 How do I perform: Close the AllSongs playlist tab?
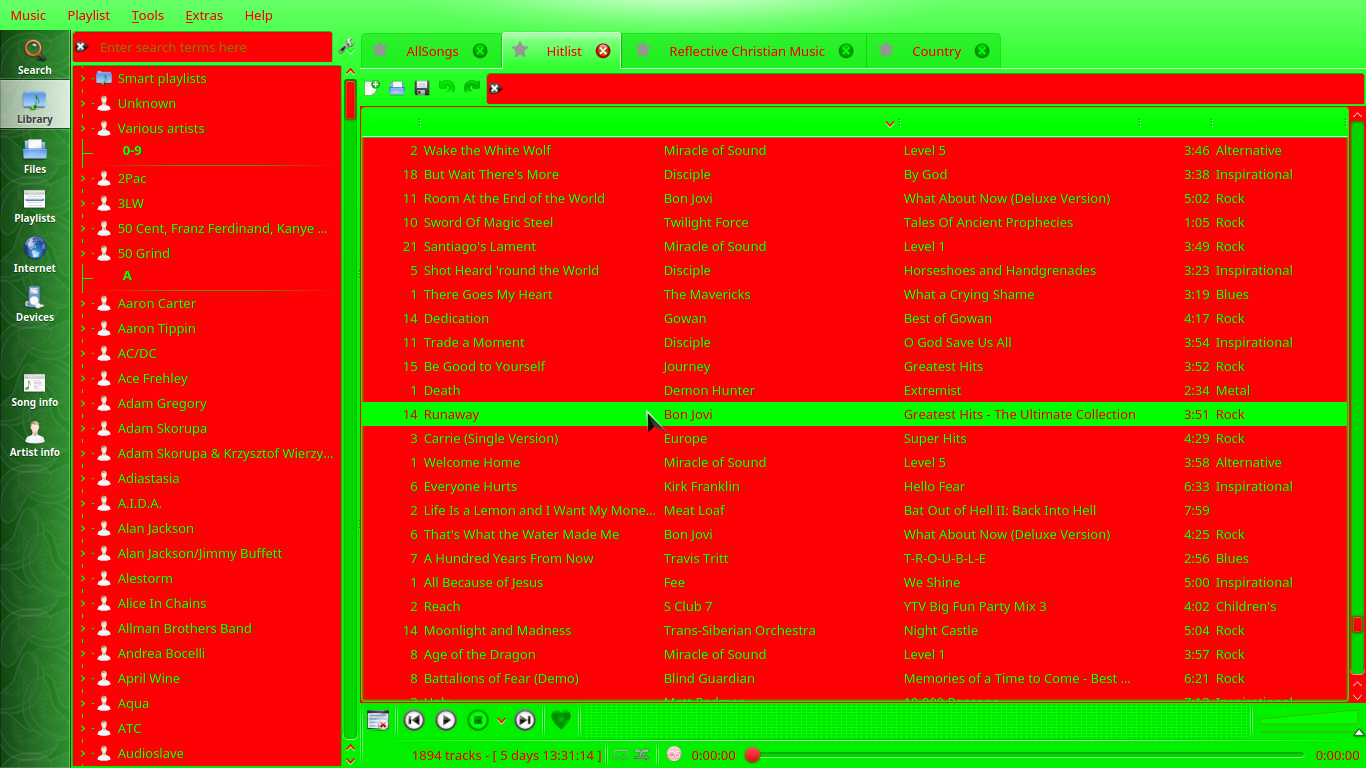coord(480,51)
